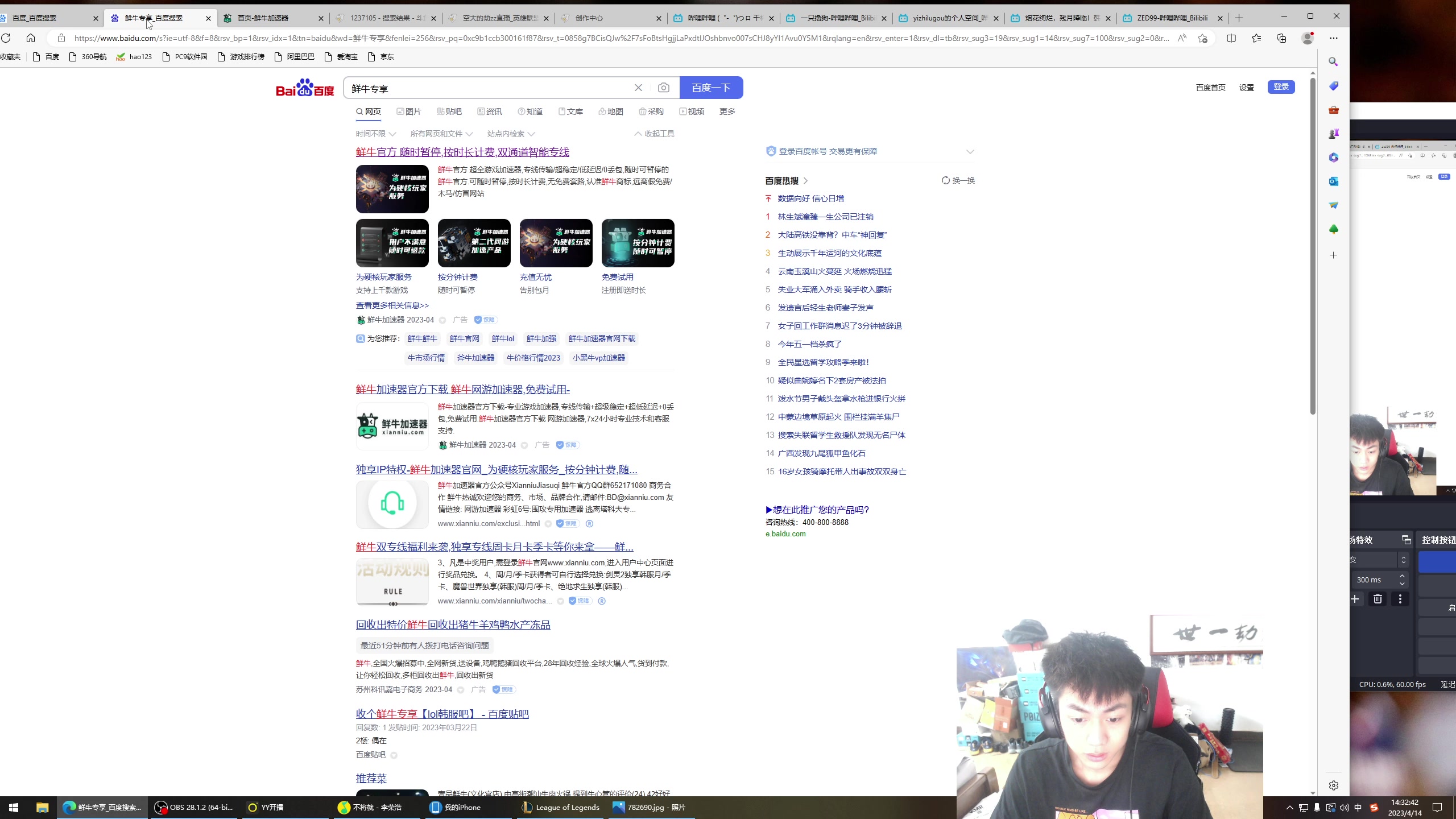The height and width of the screenshot is (819, 1456).
Task: Click the browser refresh icon
Action: (6, 38)
